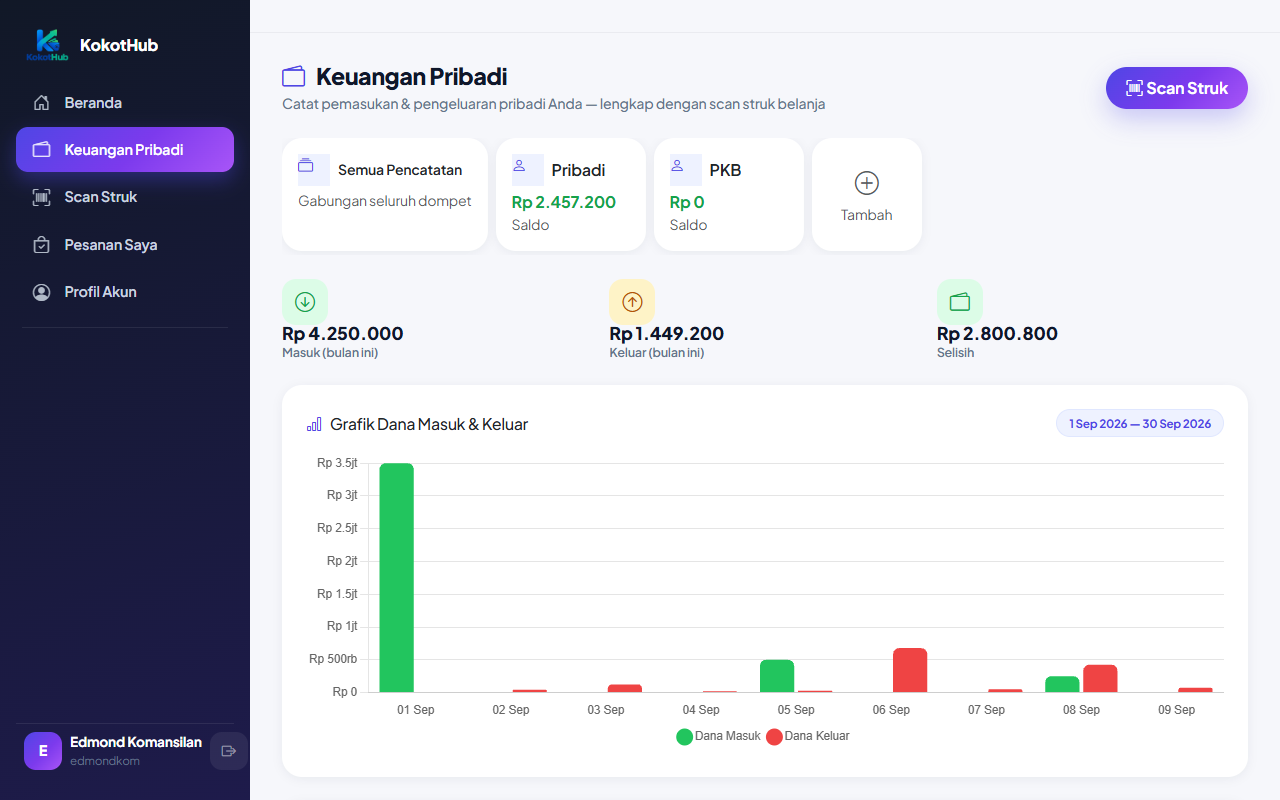Click the logout icon beside Edmond Komansilan

(x=228, y=751)
